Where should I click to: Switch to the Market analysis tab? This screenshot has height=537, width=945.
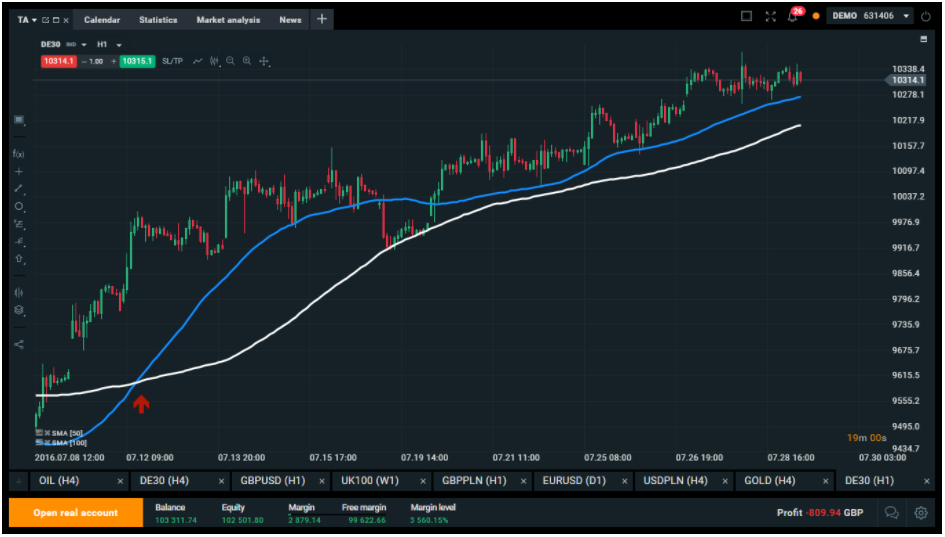(x=228, y=20)
